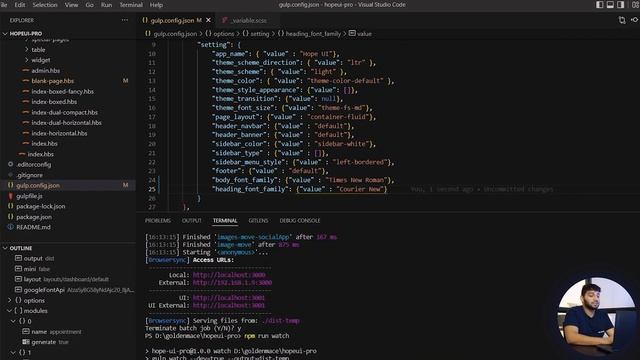The image size is (640, 360).
Task: Open index-dual-horizontal.hbs file
Action: tap(67, 122)
